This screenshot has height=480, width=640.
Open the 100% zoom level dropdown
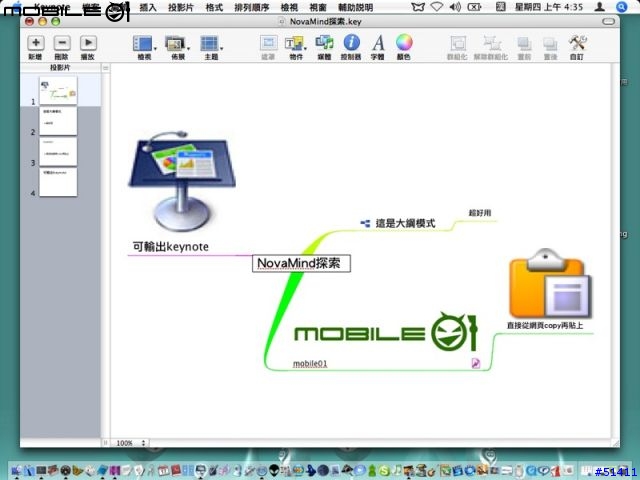pos(130,443)
